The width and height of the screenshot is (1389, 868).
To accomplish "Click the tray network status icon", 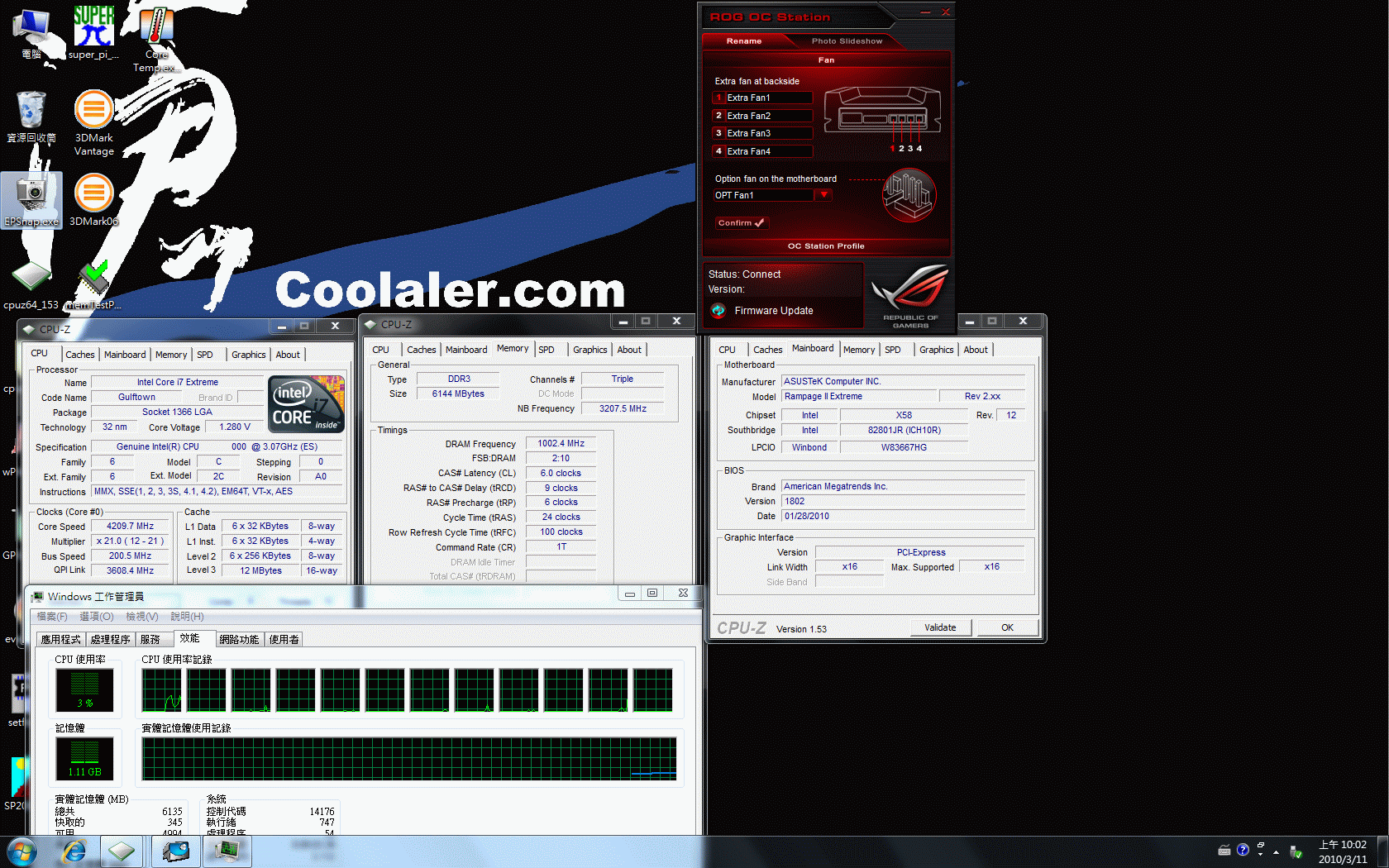I will click(x=1296, y=851).
